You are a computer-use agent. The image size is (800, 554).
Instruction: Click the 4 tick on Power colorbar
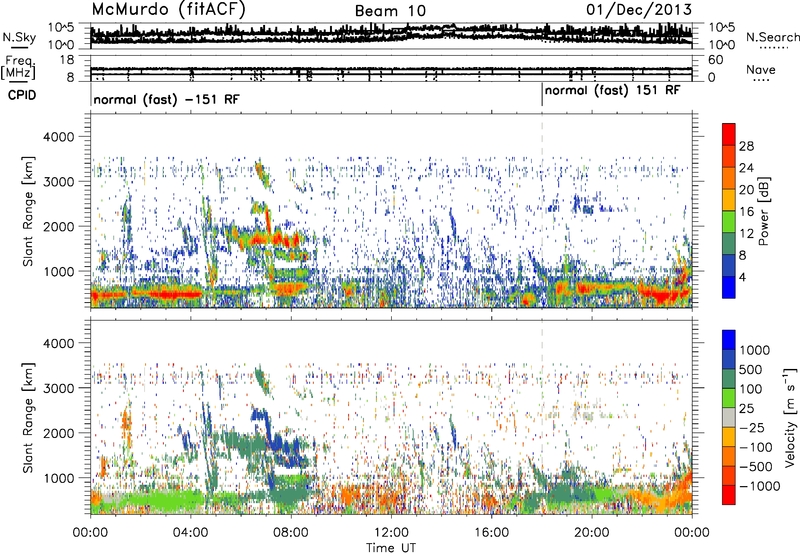point(742,277)
